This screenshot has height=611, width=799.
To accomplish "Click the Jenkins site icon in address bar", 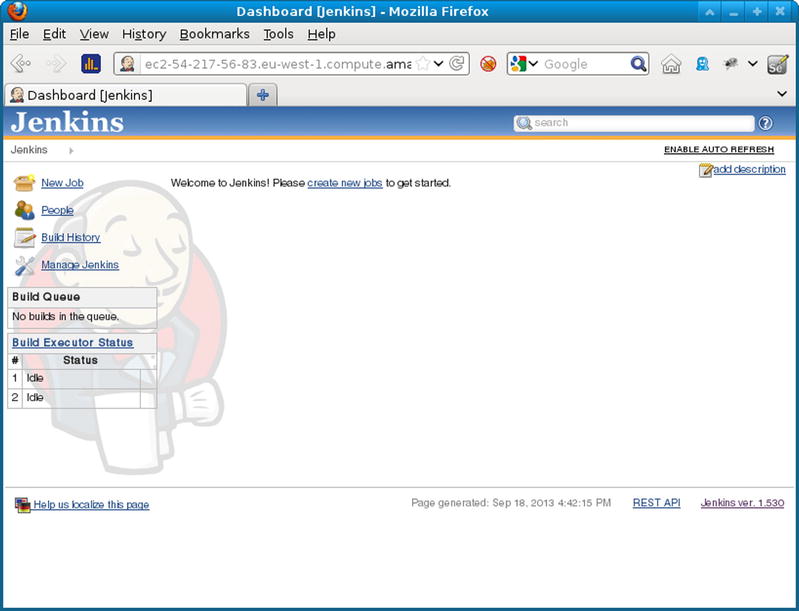I will (x=127, y=64).
